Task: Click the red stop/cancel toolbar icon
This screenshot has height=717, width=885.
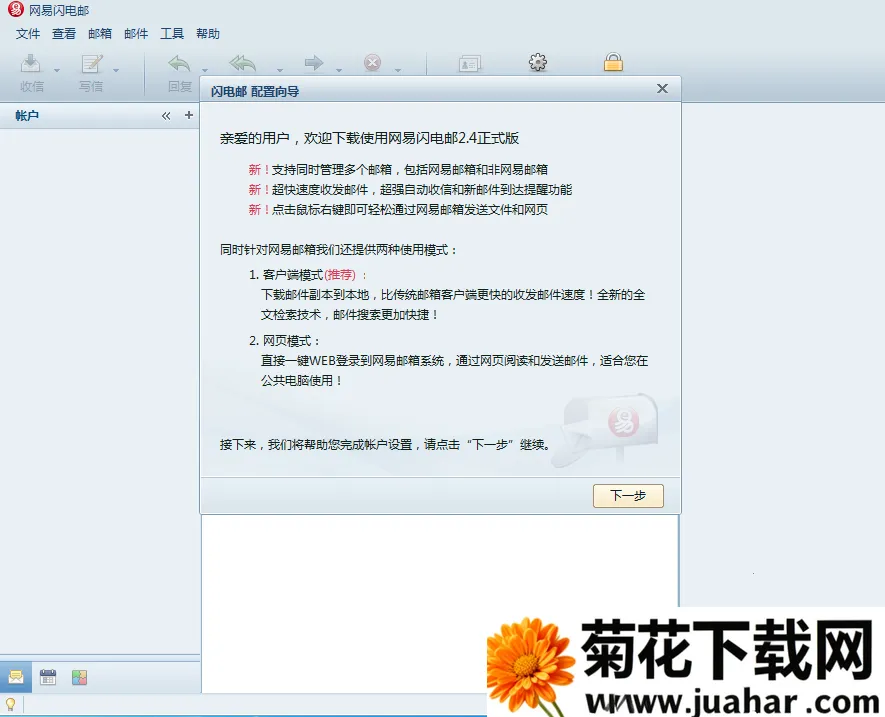Action: 371,63
